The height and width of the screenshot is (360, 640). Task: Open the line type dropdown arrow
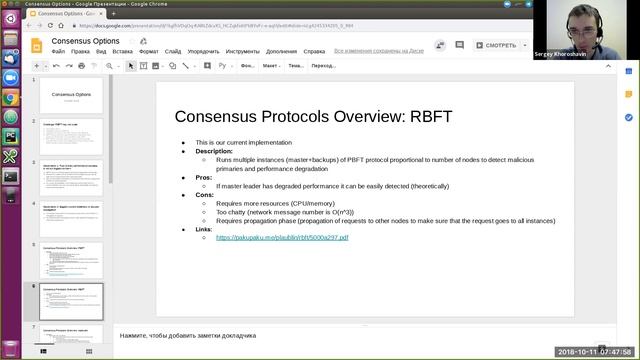(195, 66)
